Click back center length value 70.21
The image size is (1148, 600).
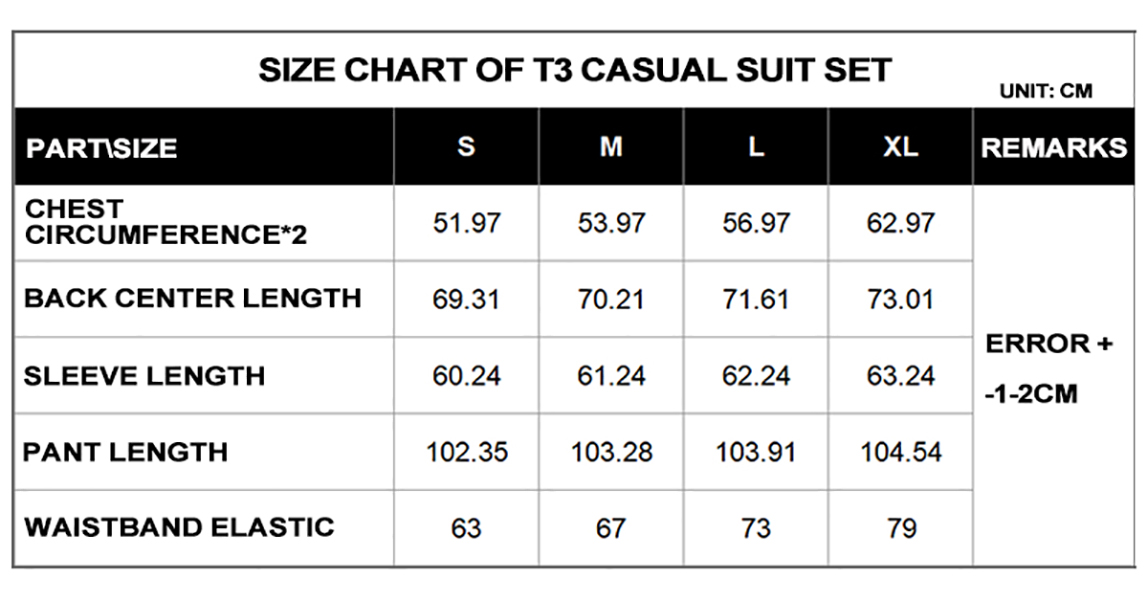click(x=611, y=299)
